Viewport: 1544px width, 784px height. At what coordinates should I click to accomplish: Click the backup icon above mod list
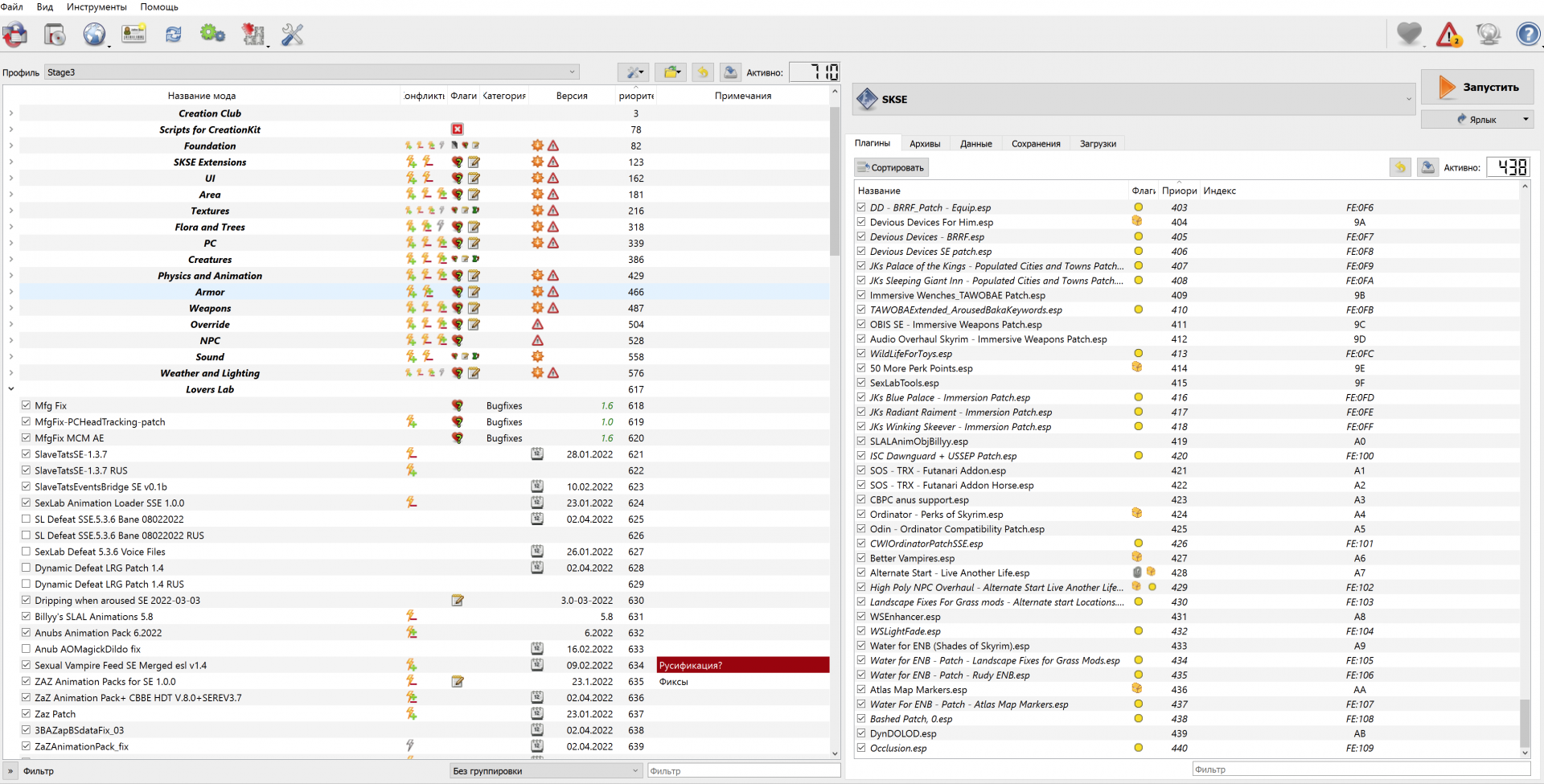(730, 72)
